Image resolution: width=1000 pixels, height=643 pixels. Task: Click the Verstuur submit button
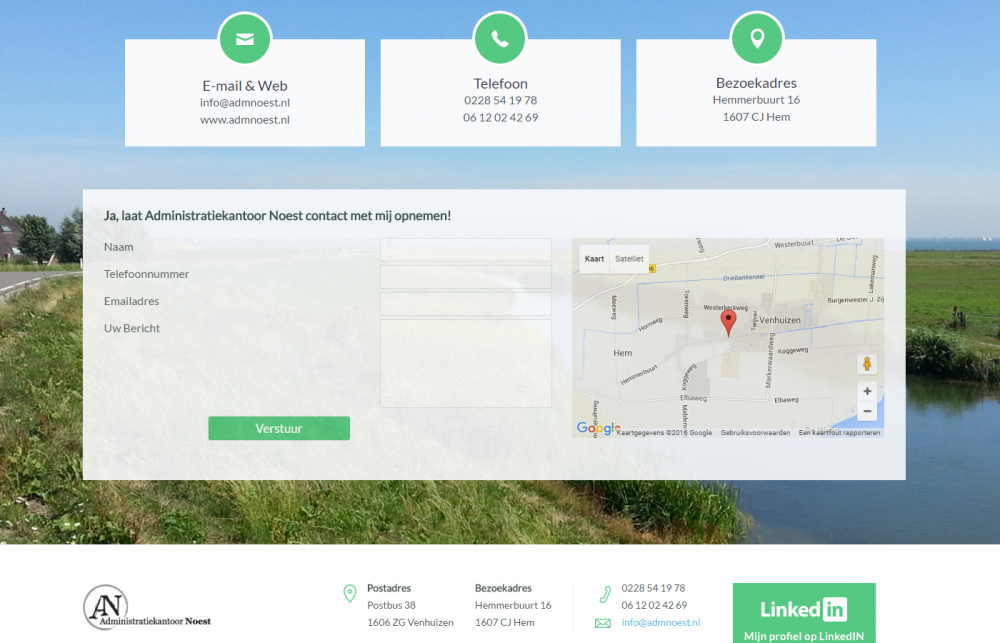(x=279, y=429)
